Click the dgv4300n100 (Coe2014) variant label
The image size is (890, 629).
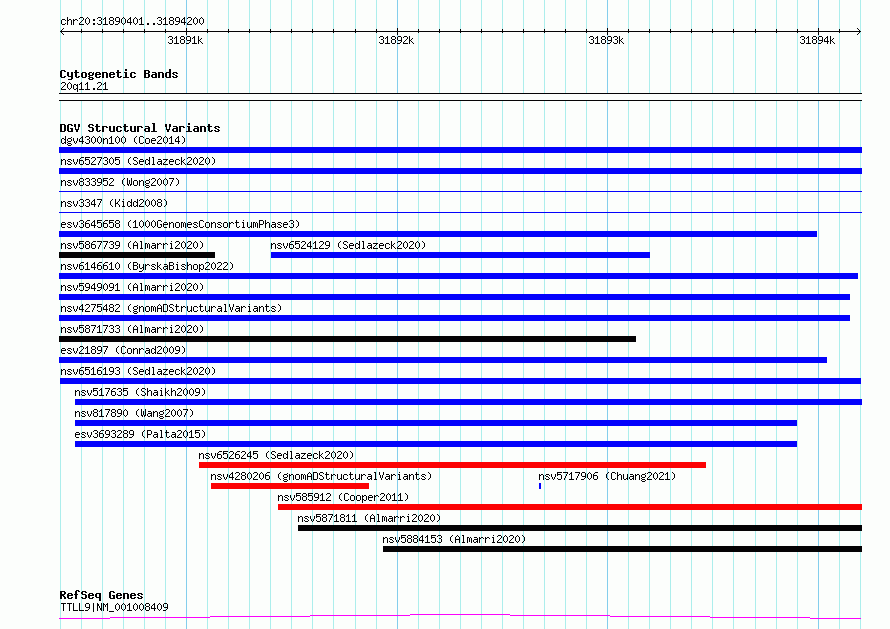pos(123,140)
